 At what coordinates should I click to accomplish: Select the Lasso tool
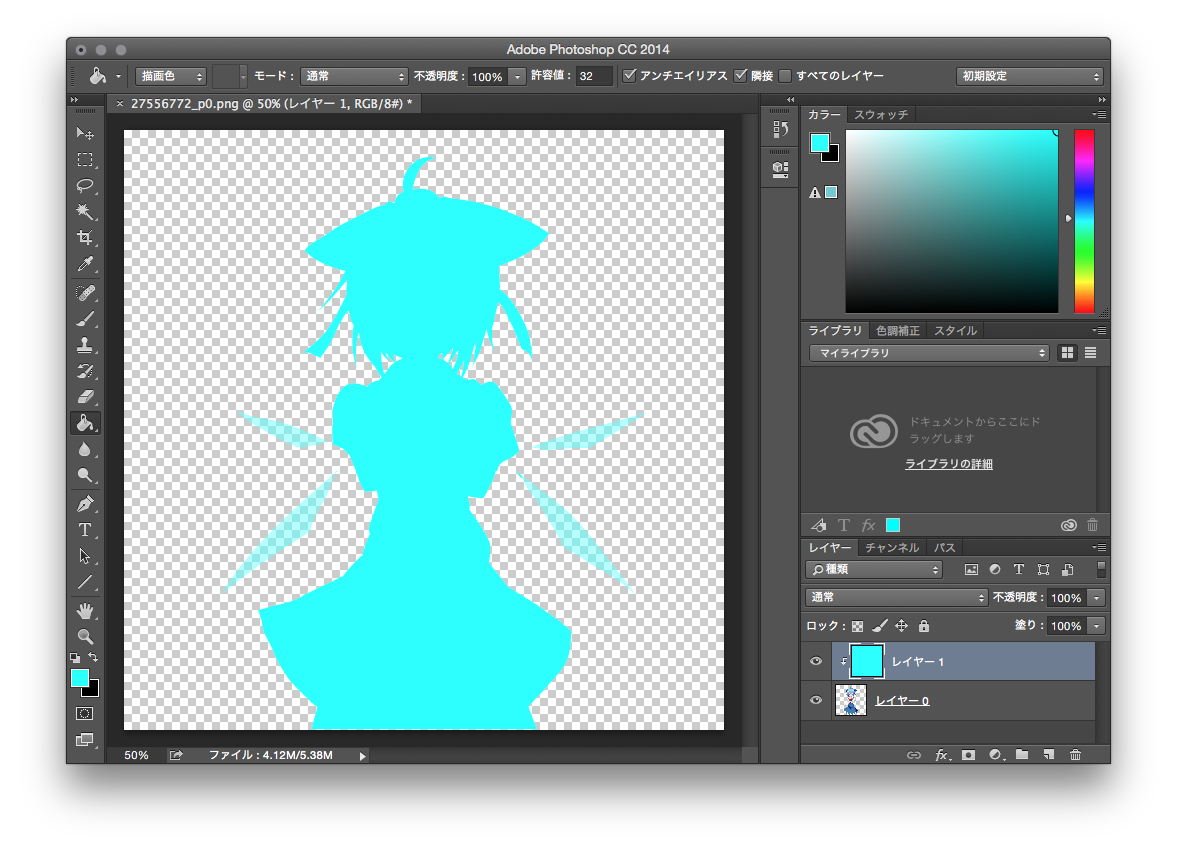tap(85, 185)
